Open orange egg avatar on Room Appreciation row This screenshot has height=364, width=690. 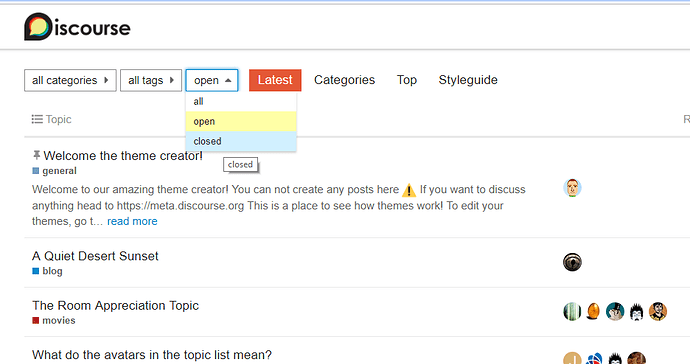tap(594, 311)
